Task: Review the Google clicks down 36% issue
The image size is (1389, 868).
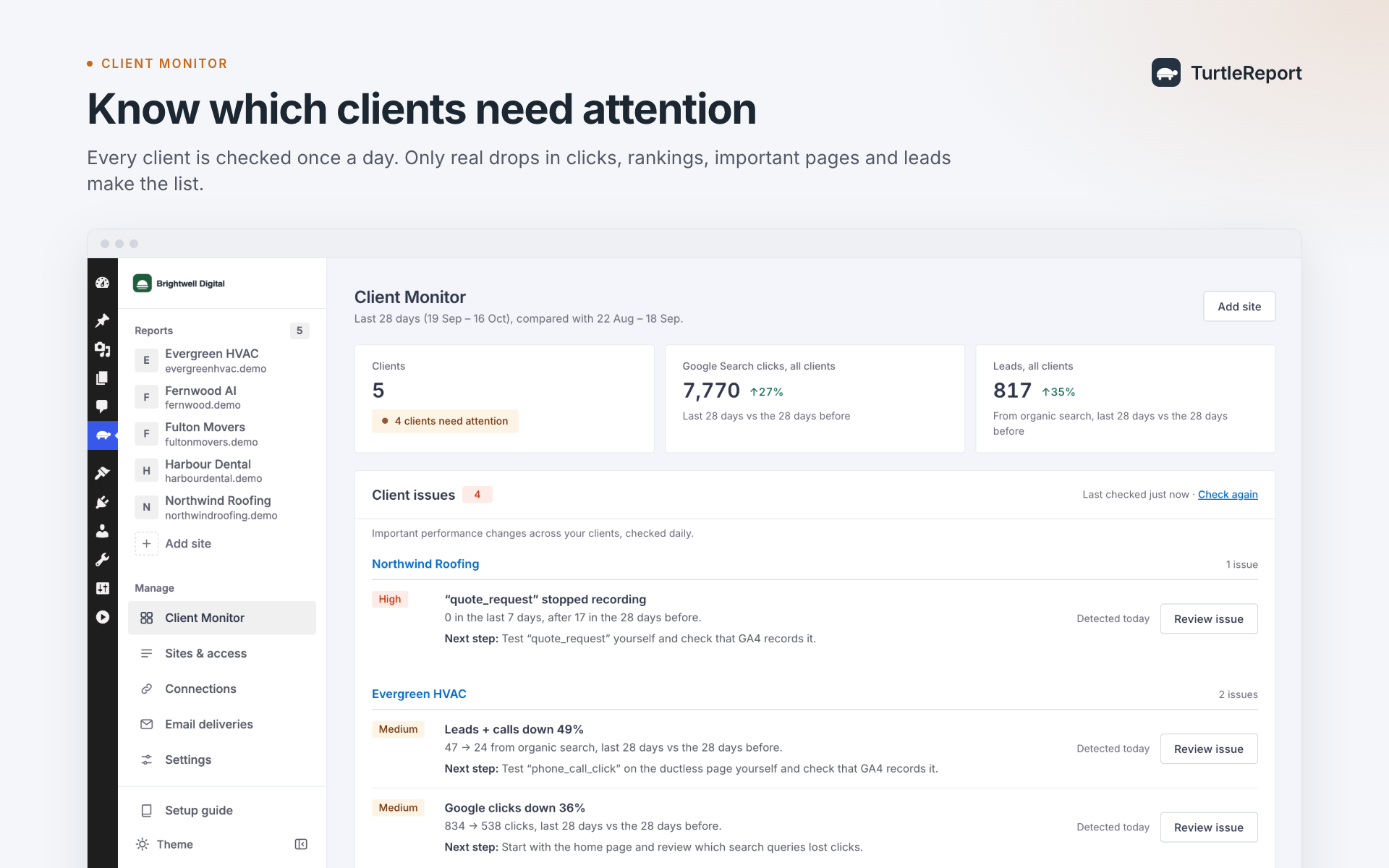Action: pyautogui.click(x=1208, y=827)
